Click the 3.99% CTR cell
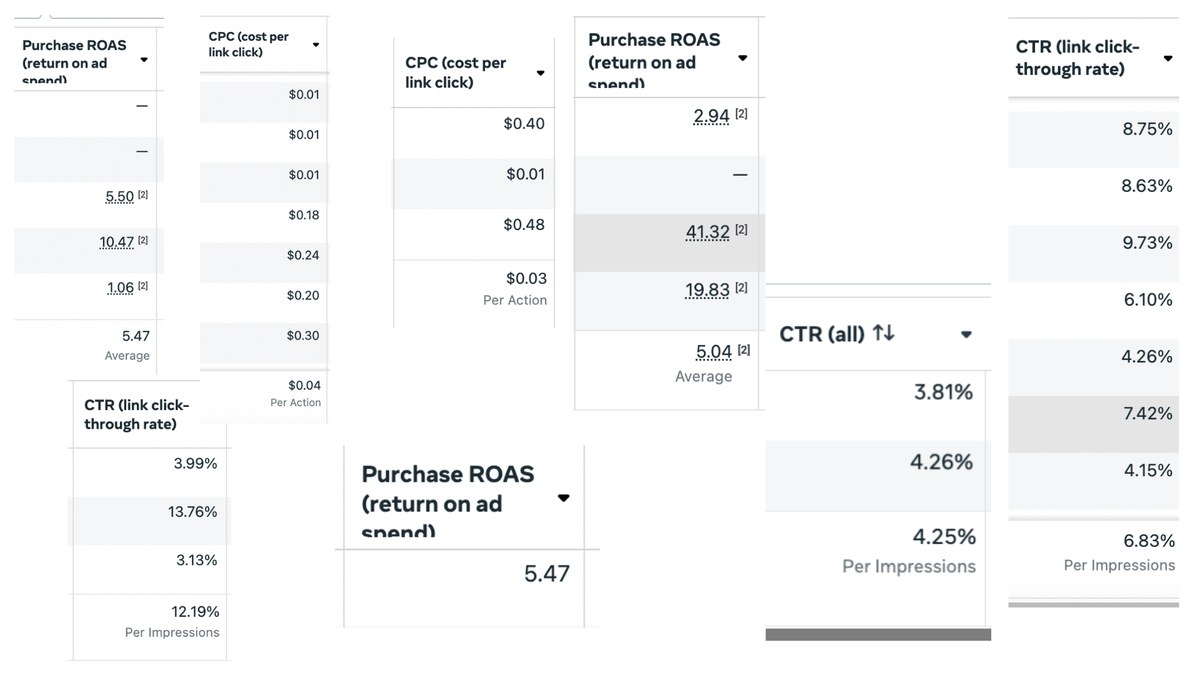The image size is (1200, 675). [195, 464]
